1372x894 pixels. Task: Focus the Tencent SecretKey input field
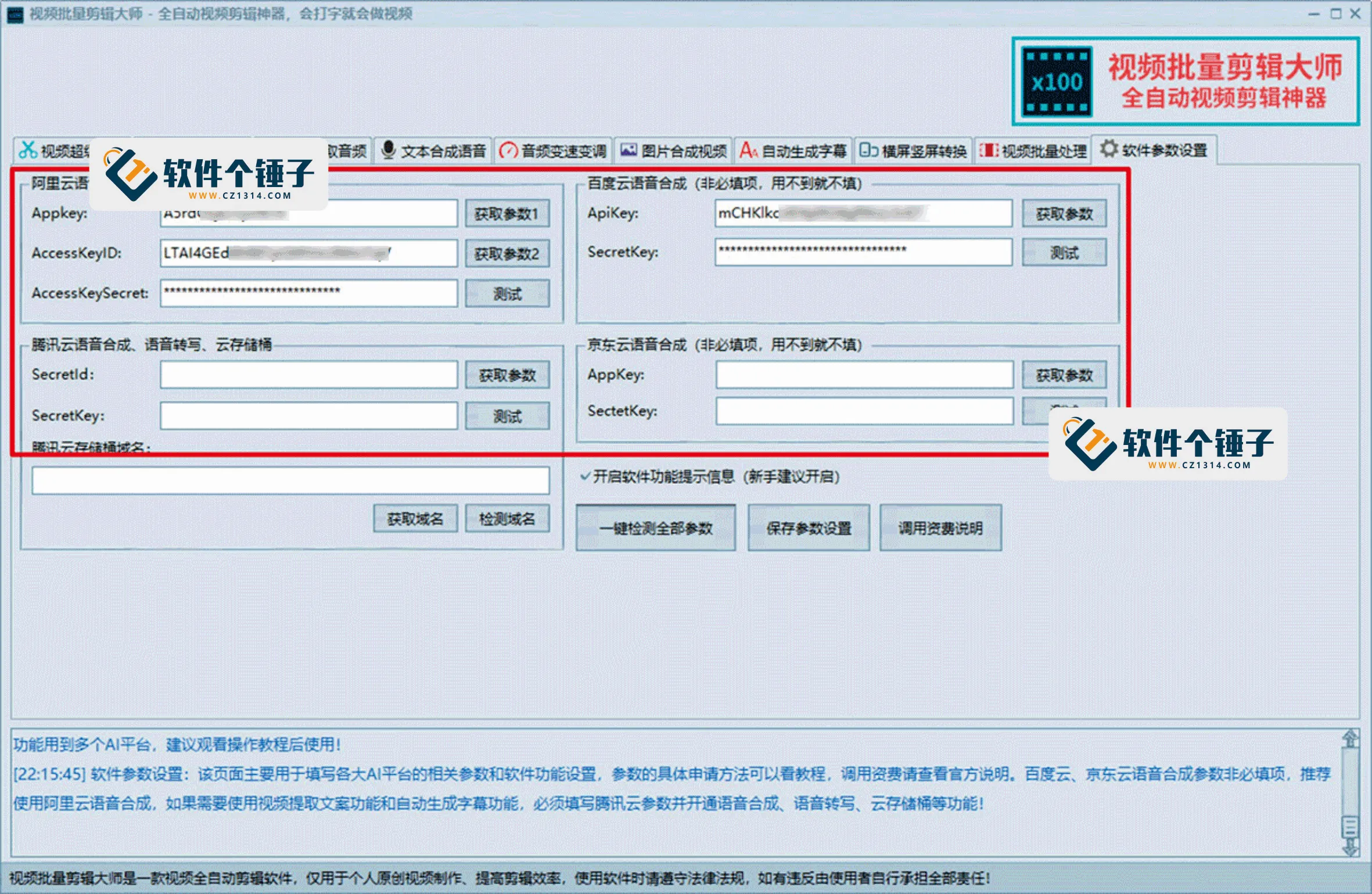308,416
